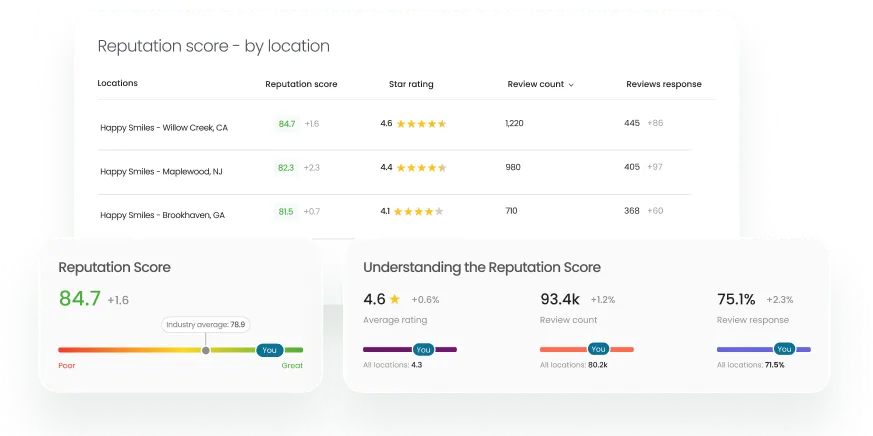Click the 81.5 reputation score badge for Brookhaven

tap(286, 212)
